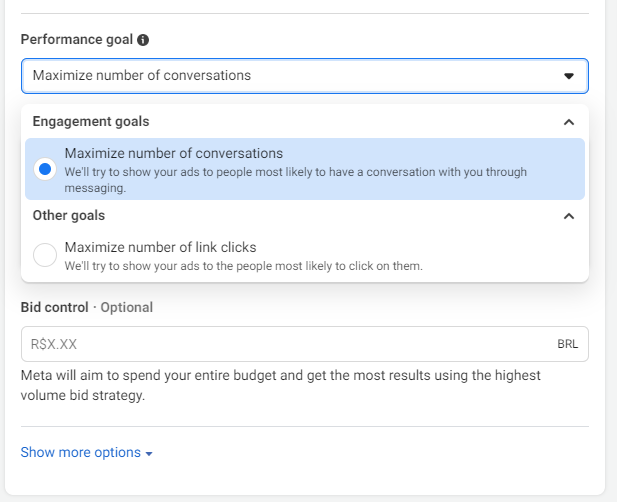Viewport: 617px width, 502px height.
Task: Click the conversations option description text
Action: point(296,180)
